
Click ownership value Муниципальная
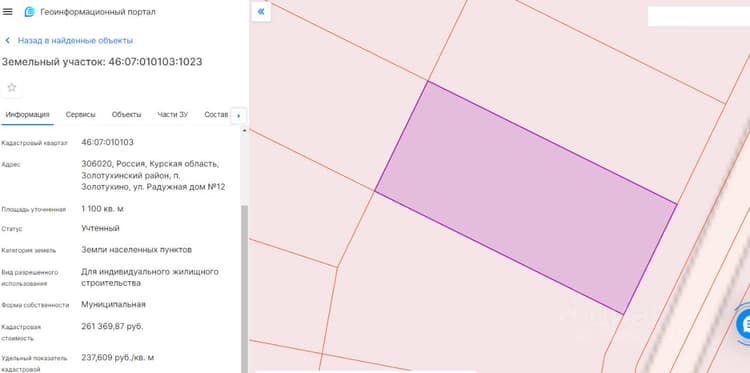(113, 305)
